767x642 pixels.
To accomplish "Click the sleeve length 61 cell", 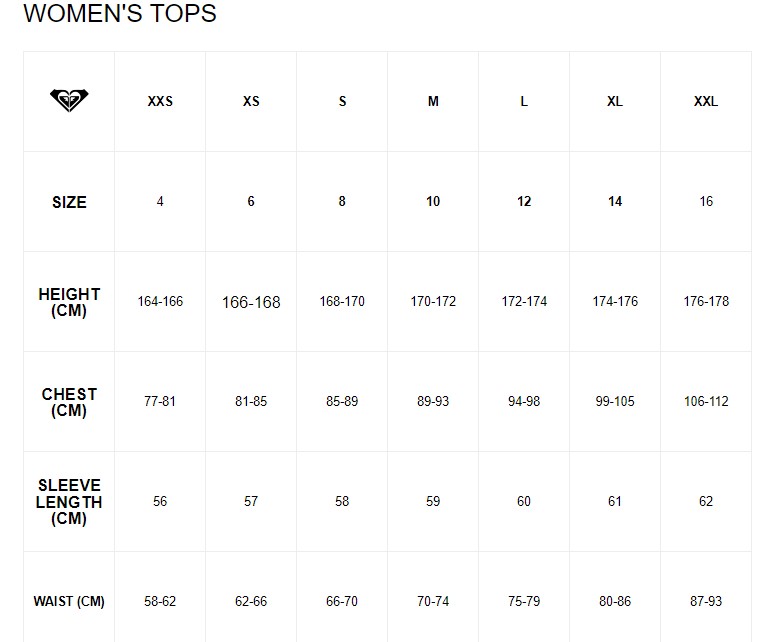I will pos(615,502).
